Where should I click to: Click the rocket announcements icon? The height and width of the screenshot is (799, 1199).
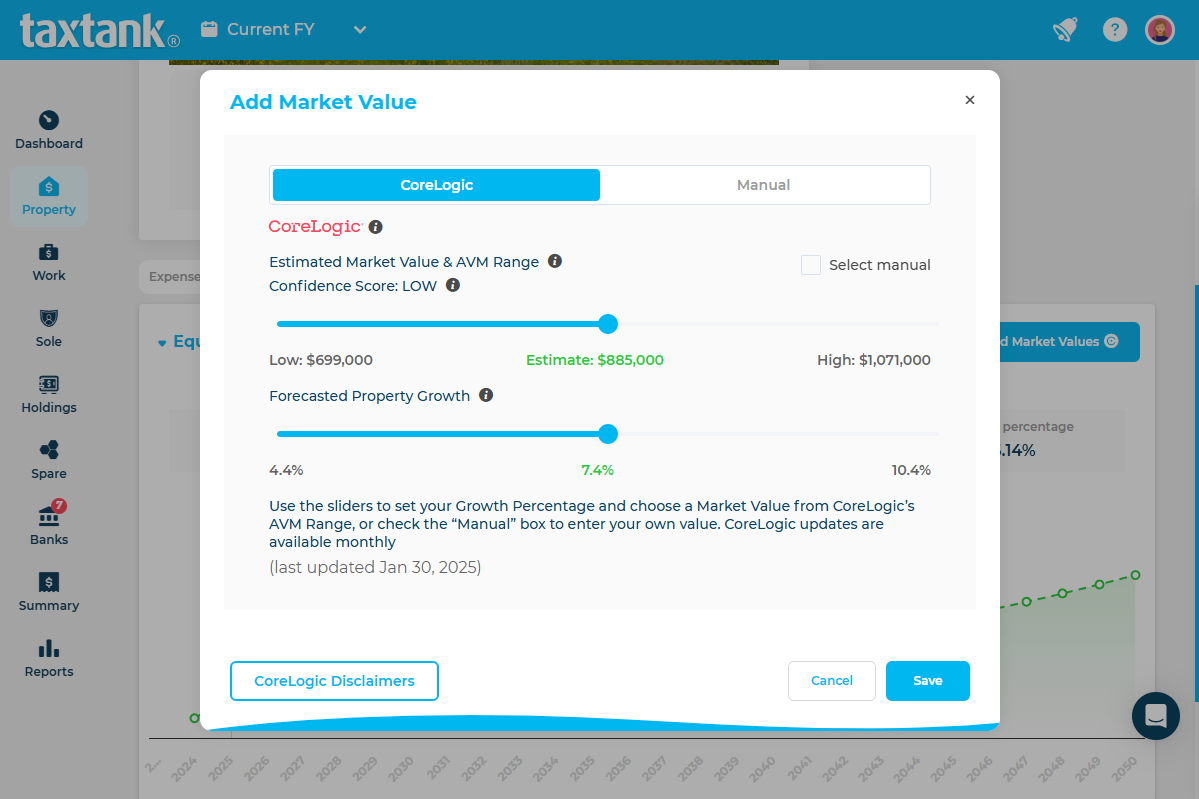click(1065, 30)
